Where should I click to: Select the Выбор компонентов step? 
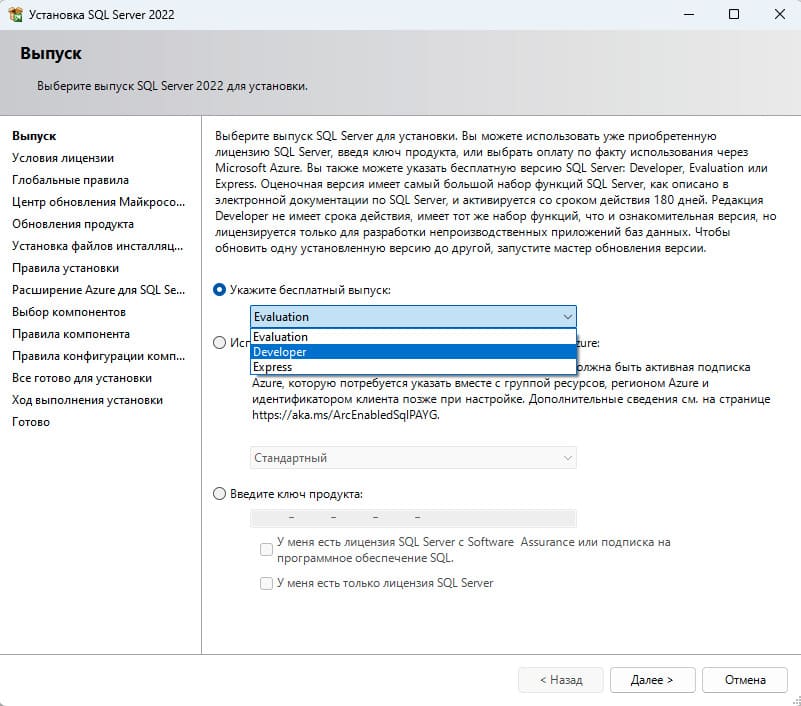[69, 312]
